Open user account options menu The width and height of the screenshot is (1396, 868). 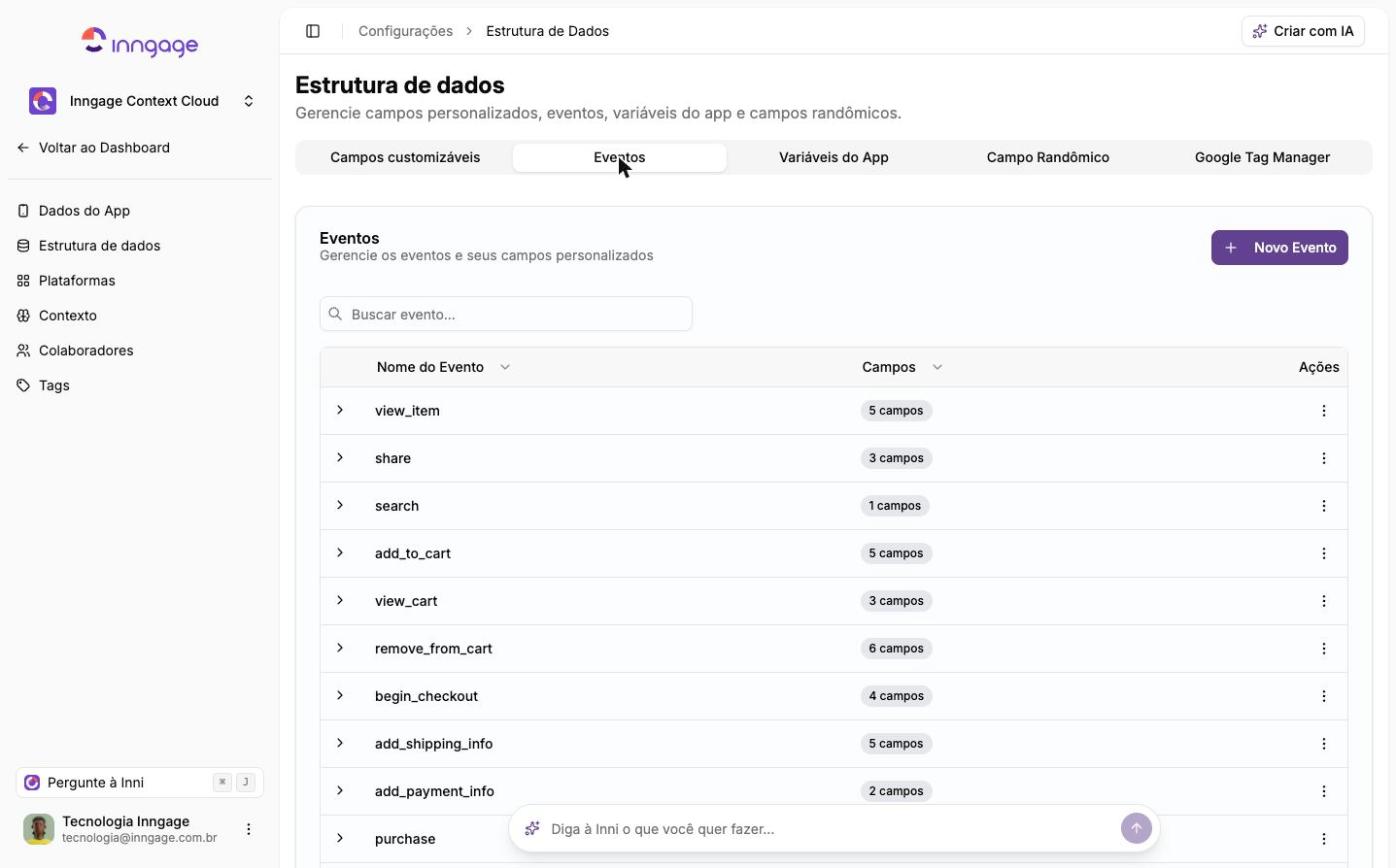click(x=249, y=829)
